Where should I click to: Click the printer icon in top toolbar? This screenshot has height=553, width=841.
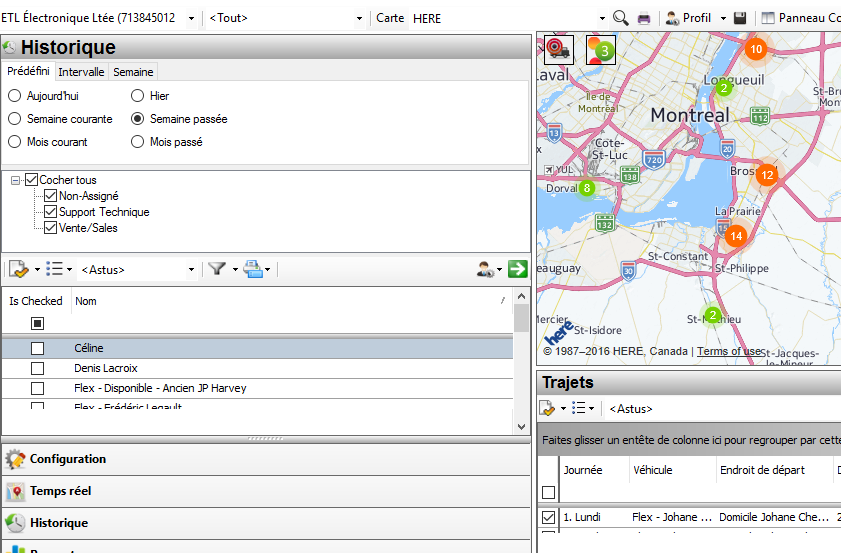644,18
